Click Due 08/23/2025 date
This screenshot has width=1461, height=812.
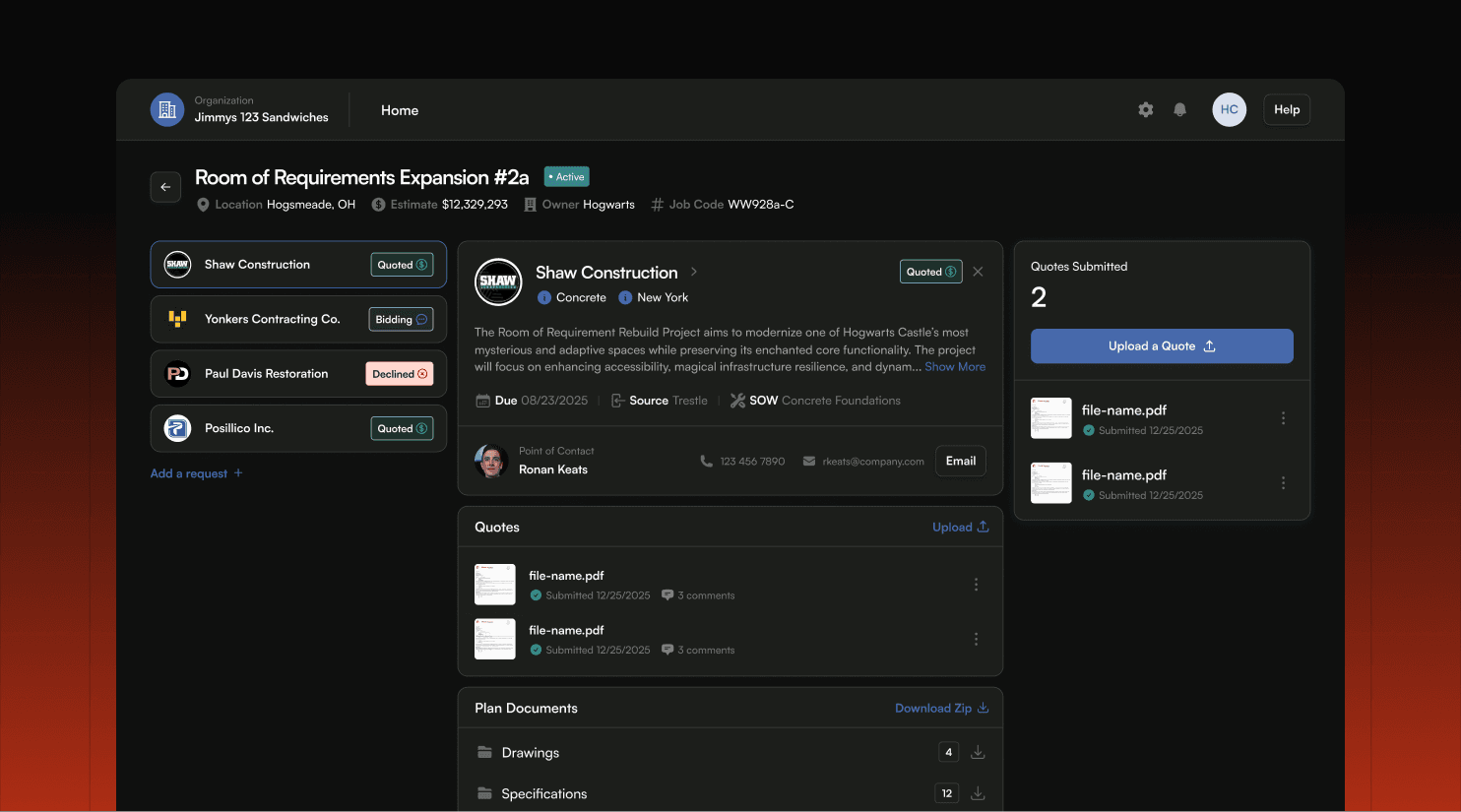[x=532, y=401]
